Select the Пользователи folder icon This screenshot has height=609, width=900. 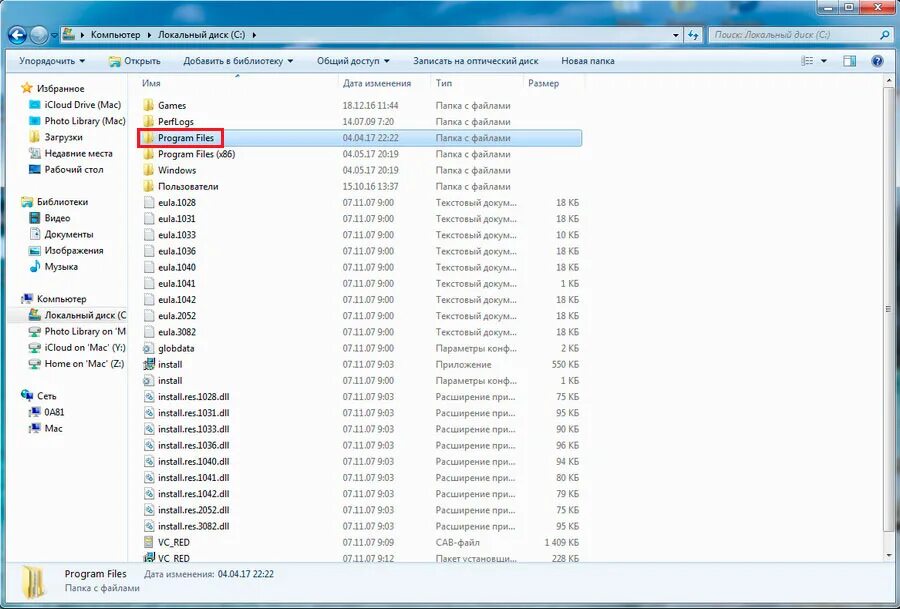149,186
